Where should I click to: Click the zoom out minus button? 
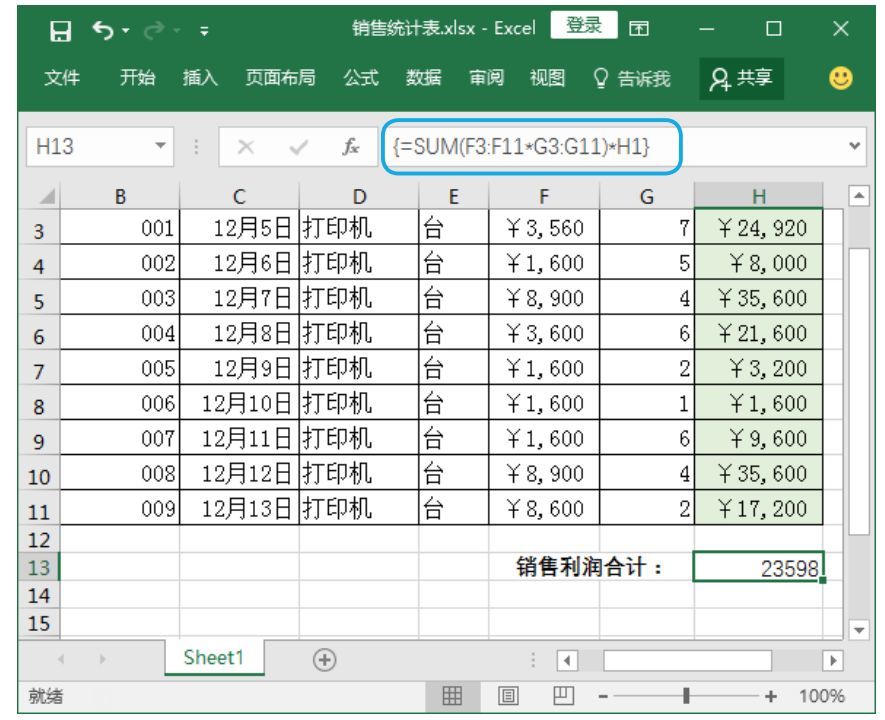point(603,697)
